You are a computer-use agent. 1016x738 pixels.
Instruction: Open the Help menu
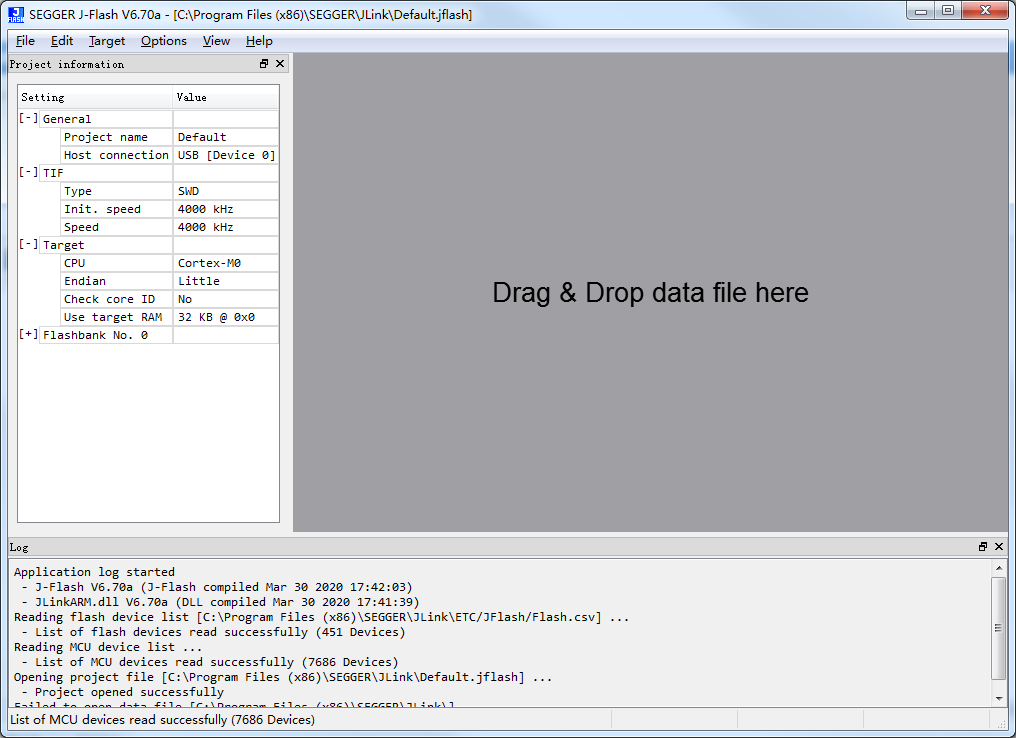[259, 41]
